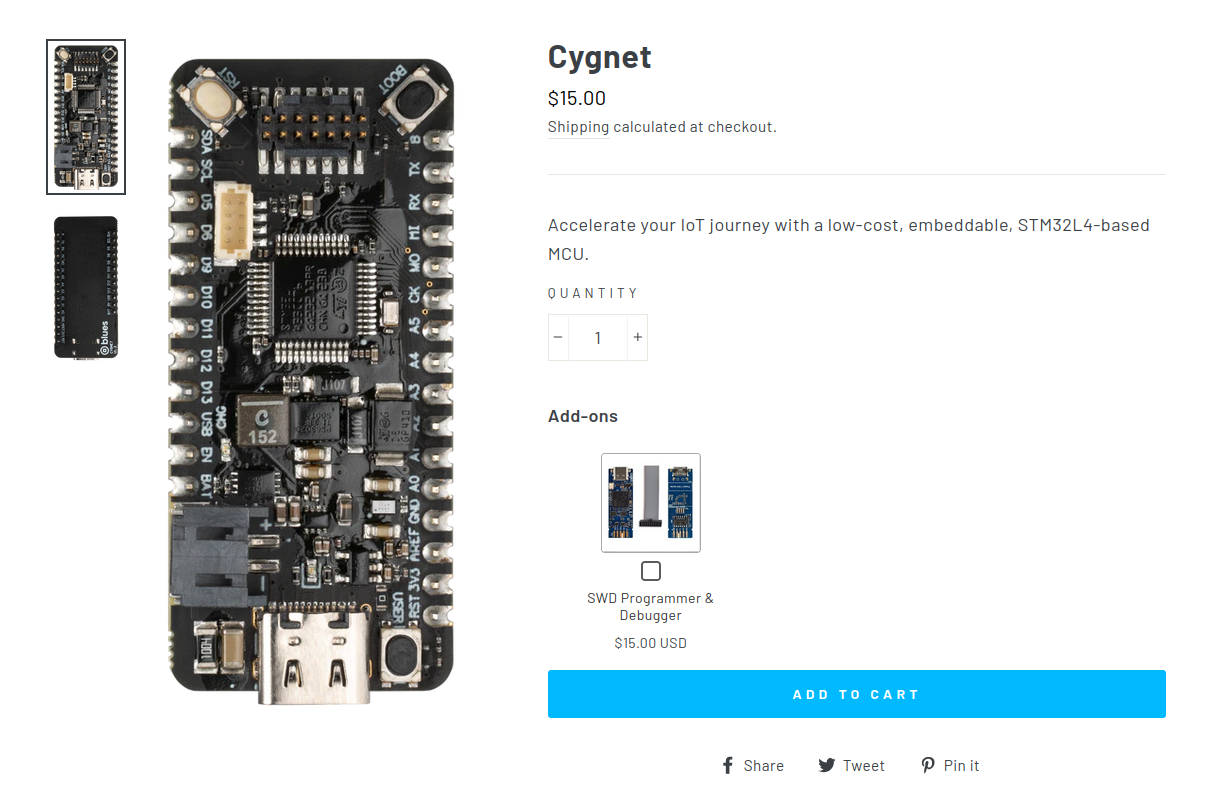
Task: Click the Tweet text link
Action: click(x=864, y=765)
